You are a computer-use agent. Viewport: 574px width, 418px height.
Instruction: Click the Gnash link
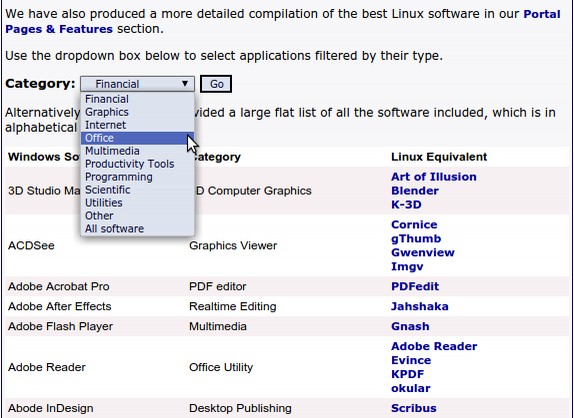(410, 326)
